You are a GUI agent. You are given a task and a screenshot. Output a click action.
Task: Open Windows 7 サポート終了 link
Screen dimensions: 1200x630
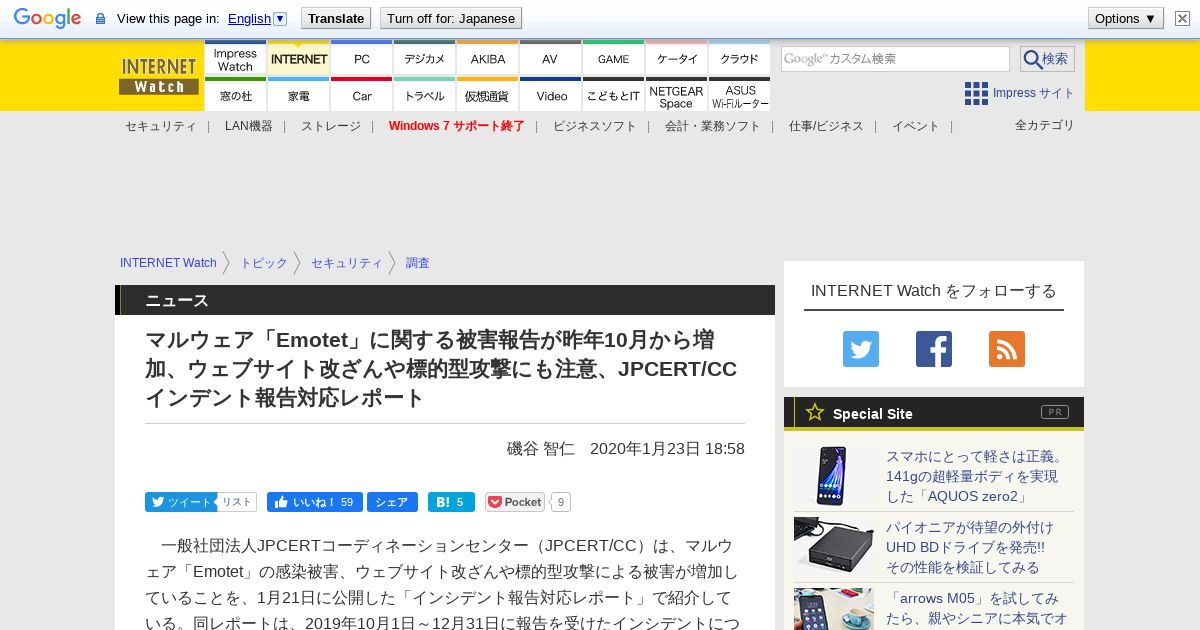tap(457, 126)
